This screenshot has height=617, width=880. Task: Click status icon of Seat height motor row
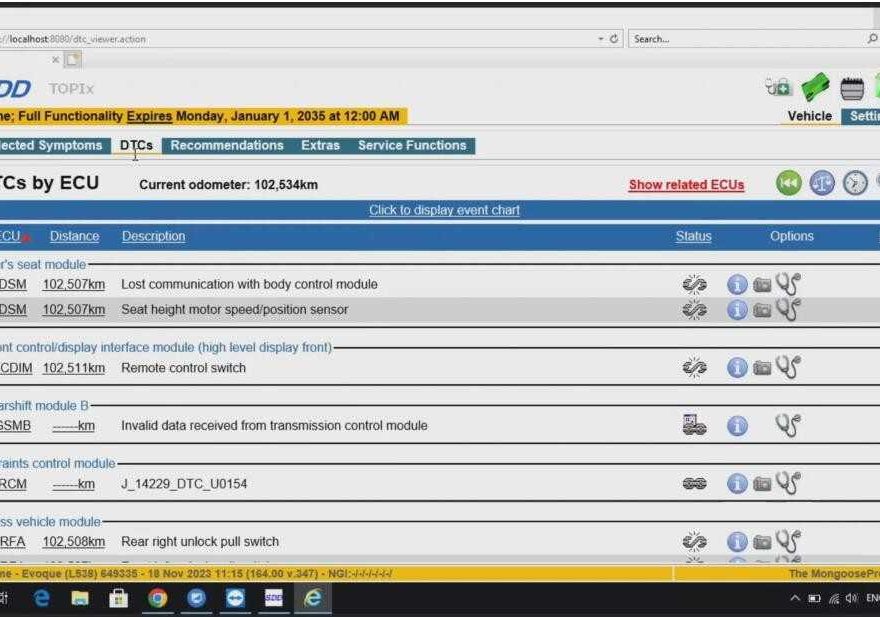pos(694,309)
